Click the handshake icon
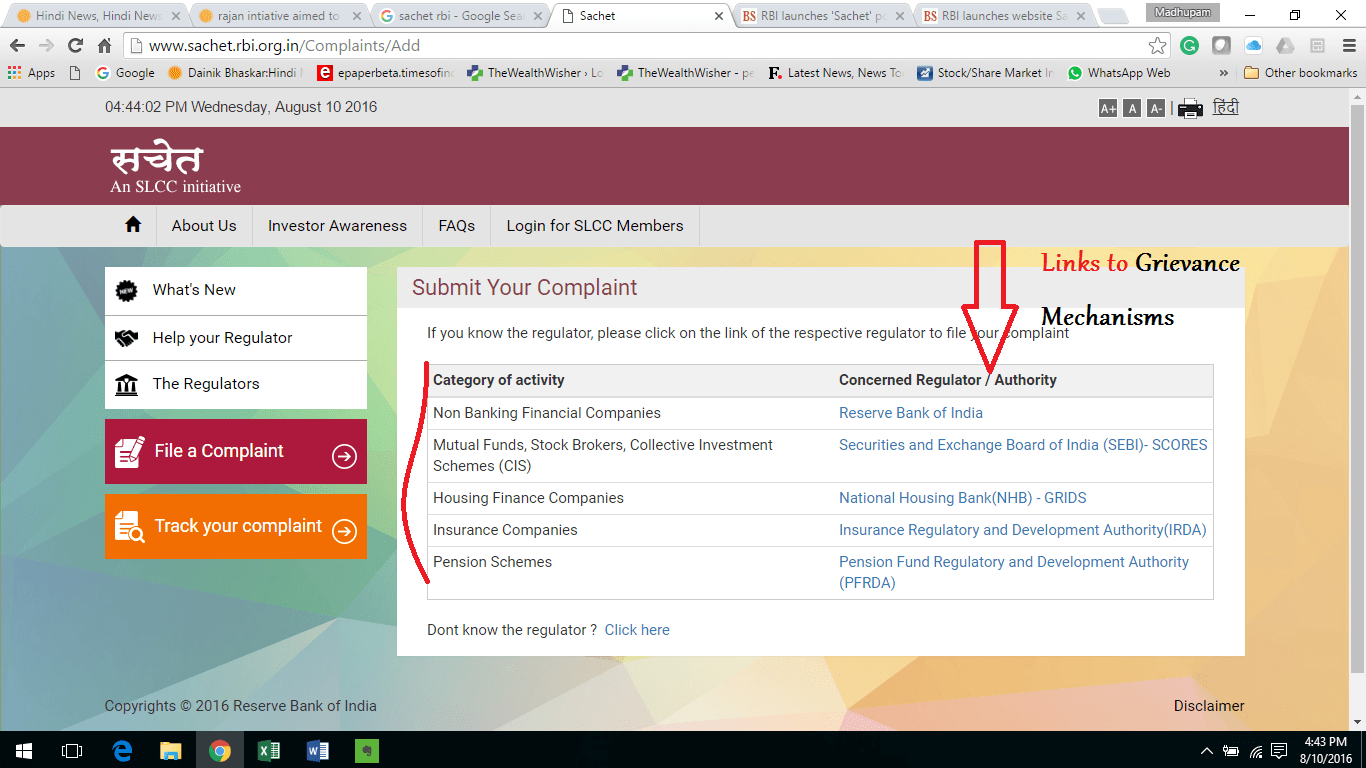 [126, 339]
